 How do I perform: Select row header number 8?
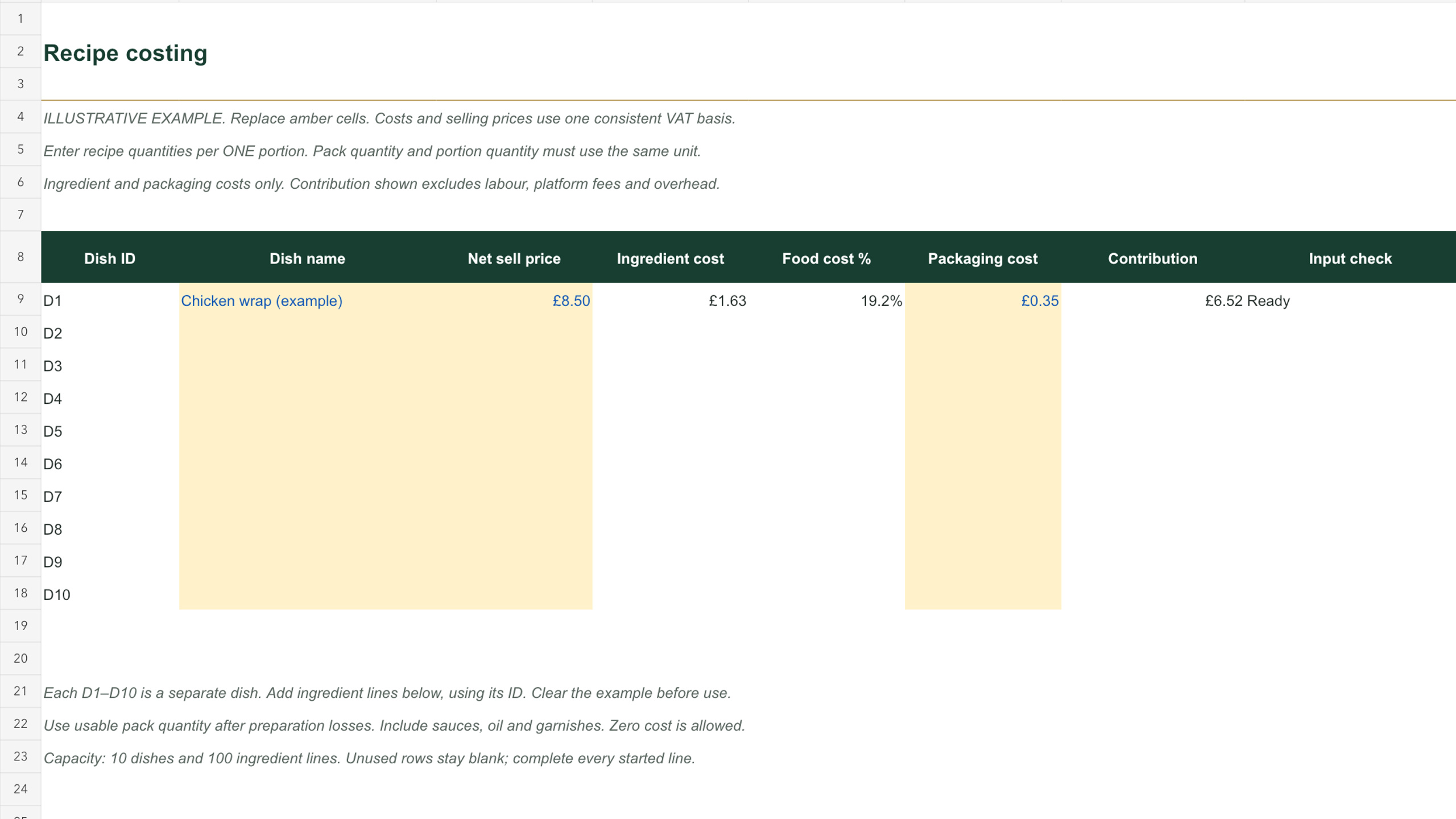pos(20,257)
